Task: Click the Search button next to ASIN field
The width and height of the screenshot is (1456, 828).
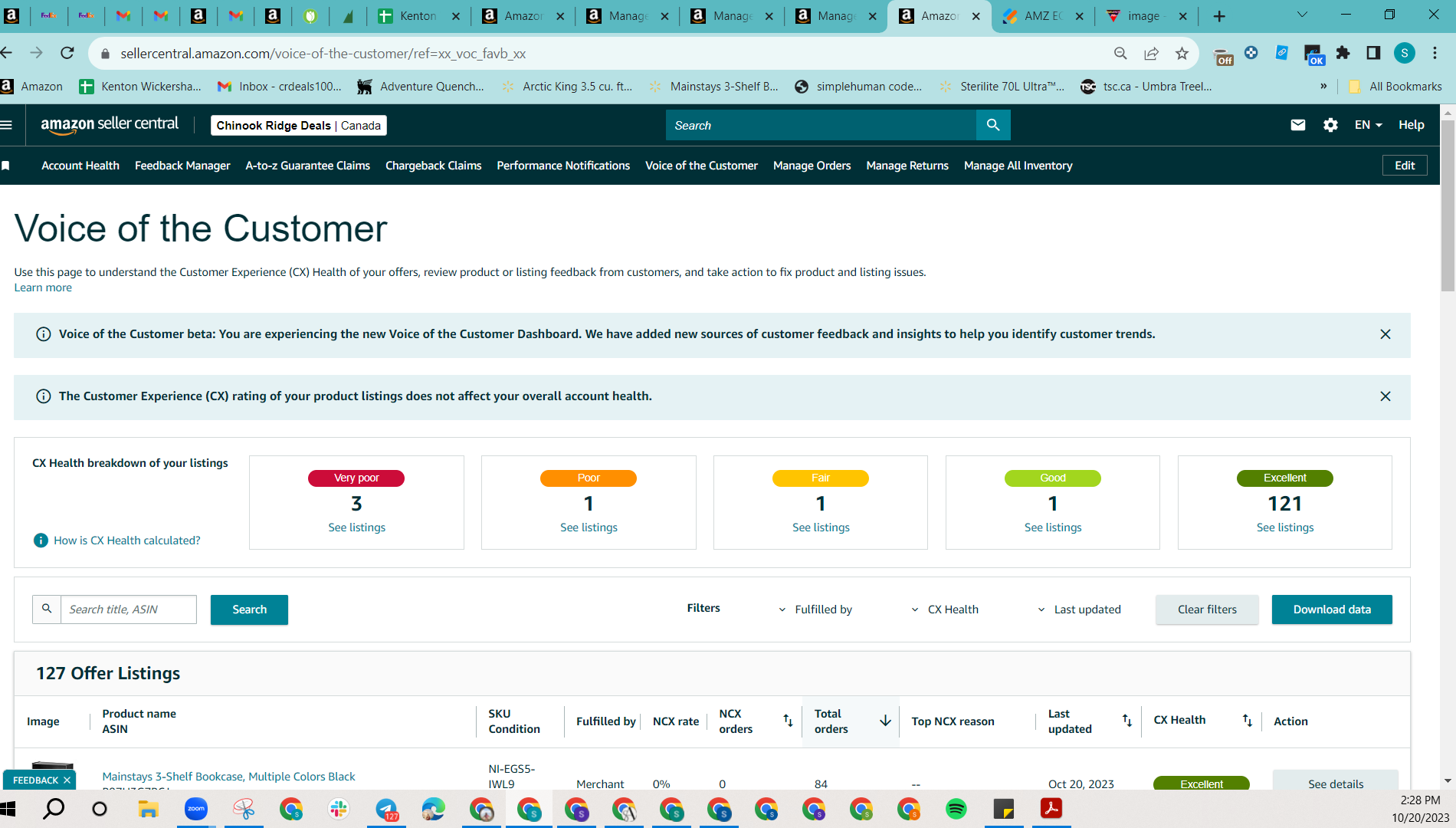Action: coord(249,609)
